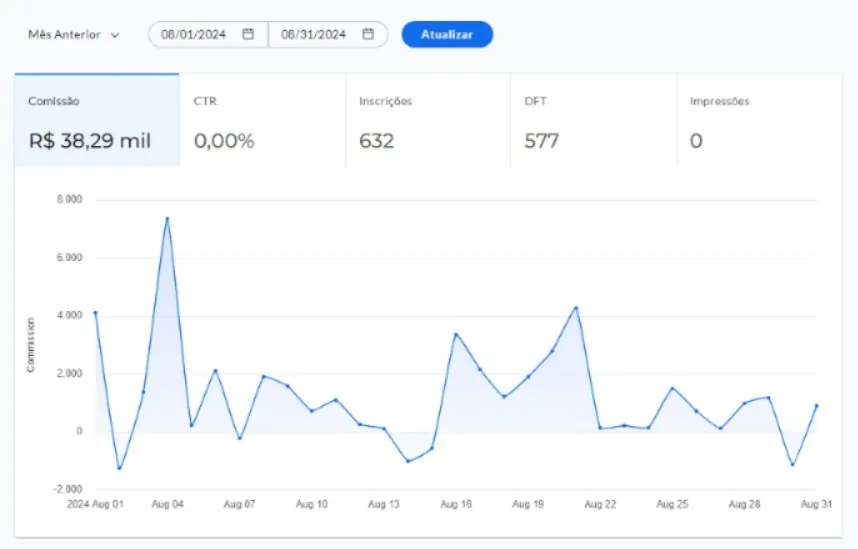The image size is (858, 549).
Task: Click the Aug 16 peak data point
Action: pyautogui.click(x=456, y=334)
